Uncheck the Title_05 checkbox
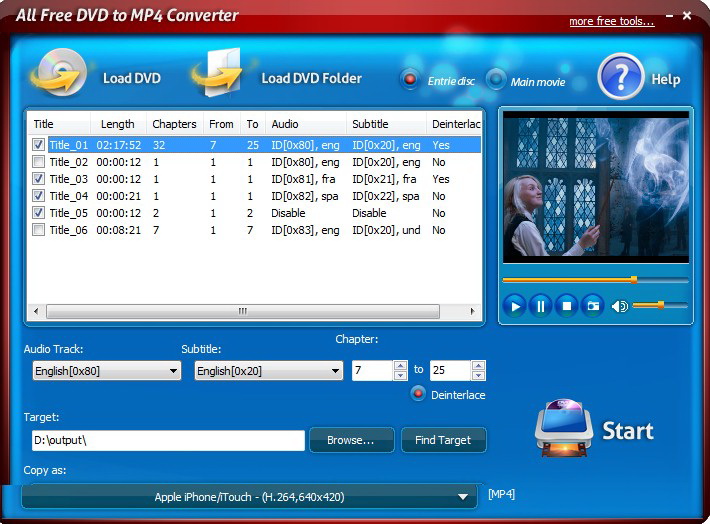The width and height of the screenshot is (710, 524). 38,212
